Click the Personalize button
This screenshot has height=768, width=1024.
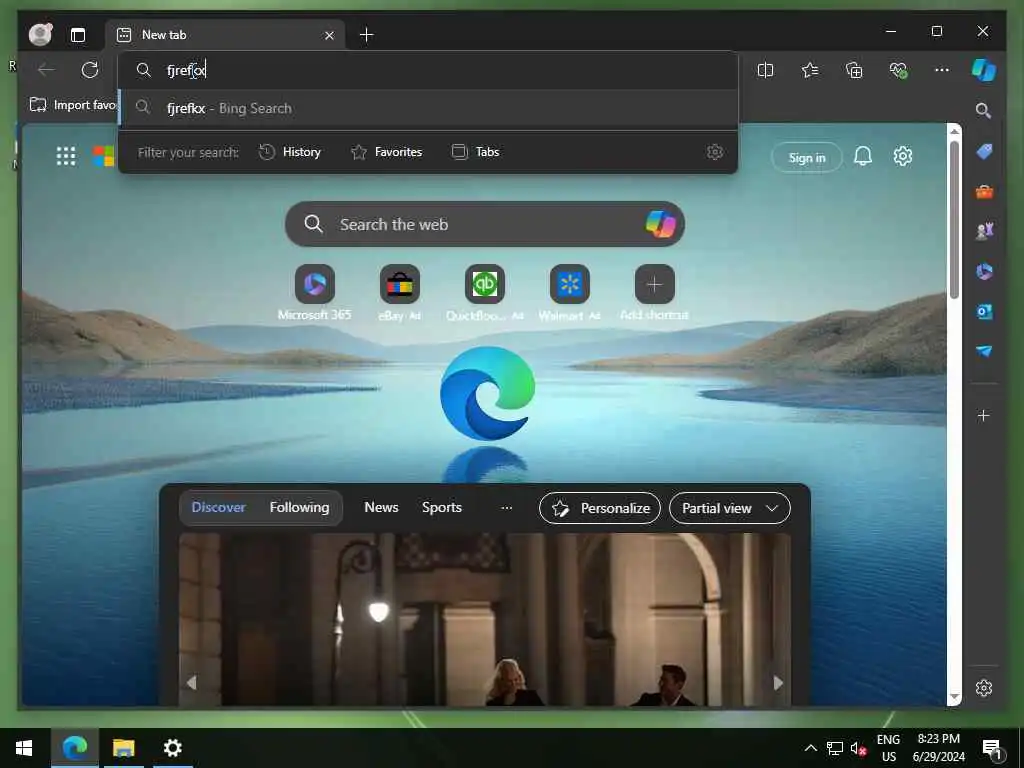tap(600, 508)
